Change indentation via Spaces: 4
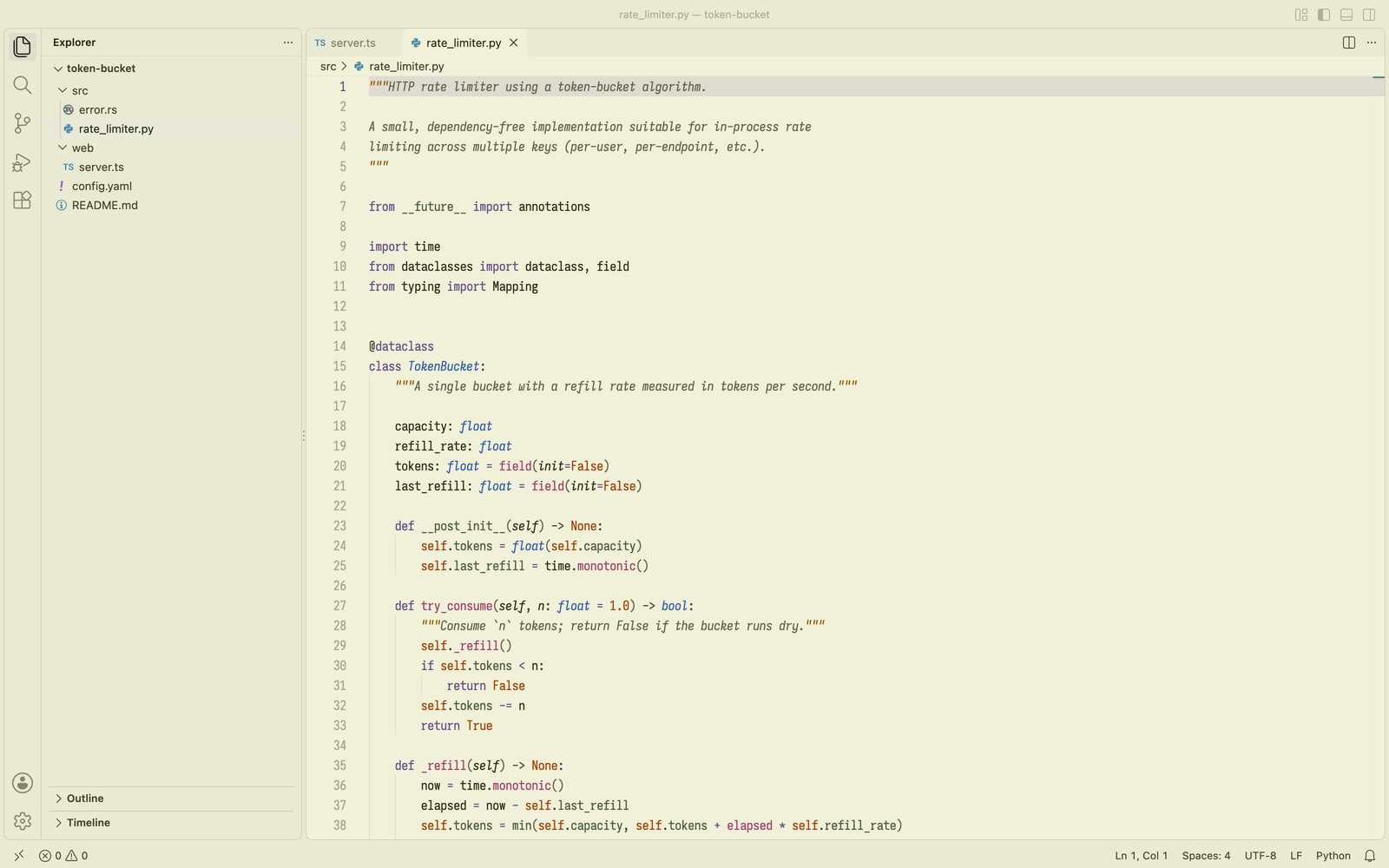The height and width of the screenshot is (868, 1389). pyautogui.click(x=1206, y=856)
